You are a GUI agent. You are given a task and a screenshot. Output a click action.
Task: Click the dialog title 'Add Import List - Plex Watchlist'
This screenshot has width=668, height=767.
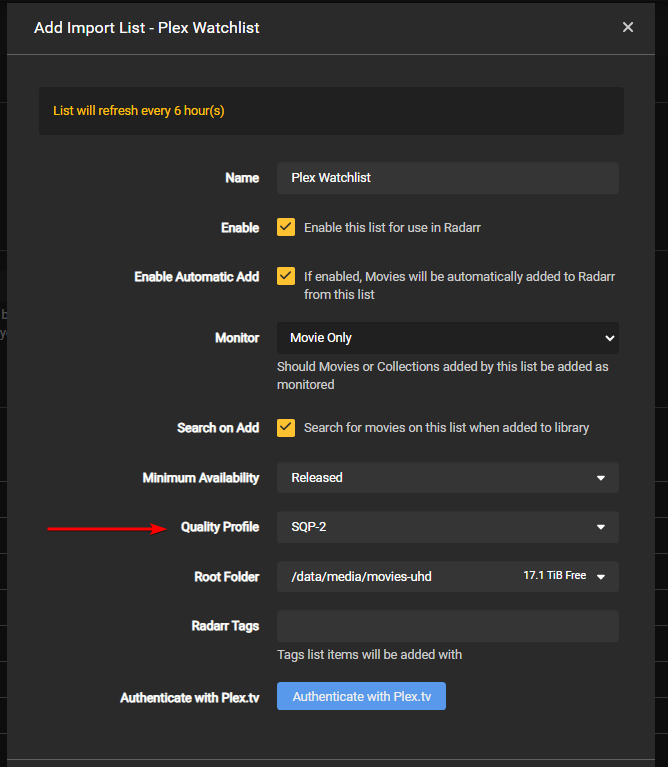tap(147, 28)
